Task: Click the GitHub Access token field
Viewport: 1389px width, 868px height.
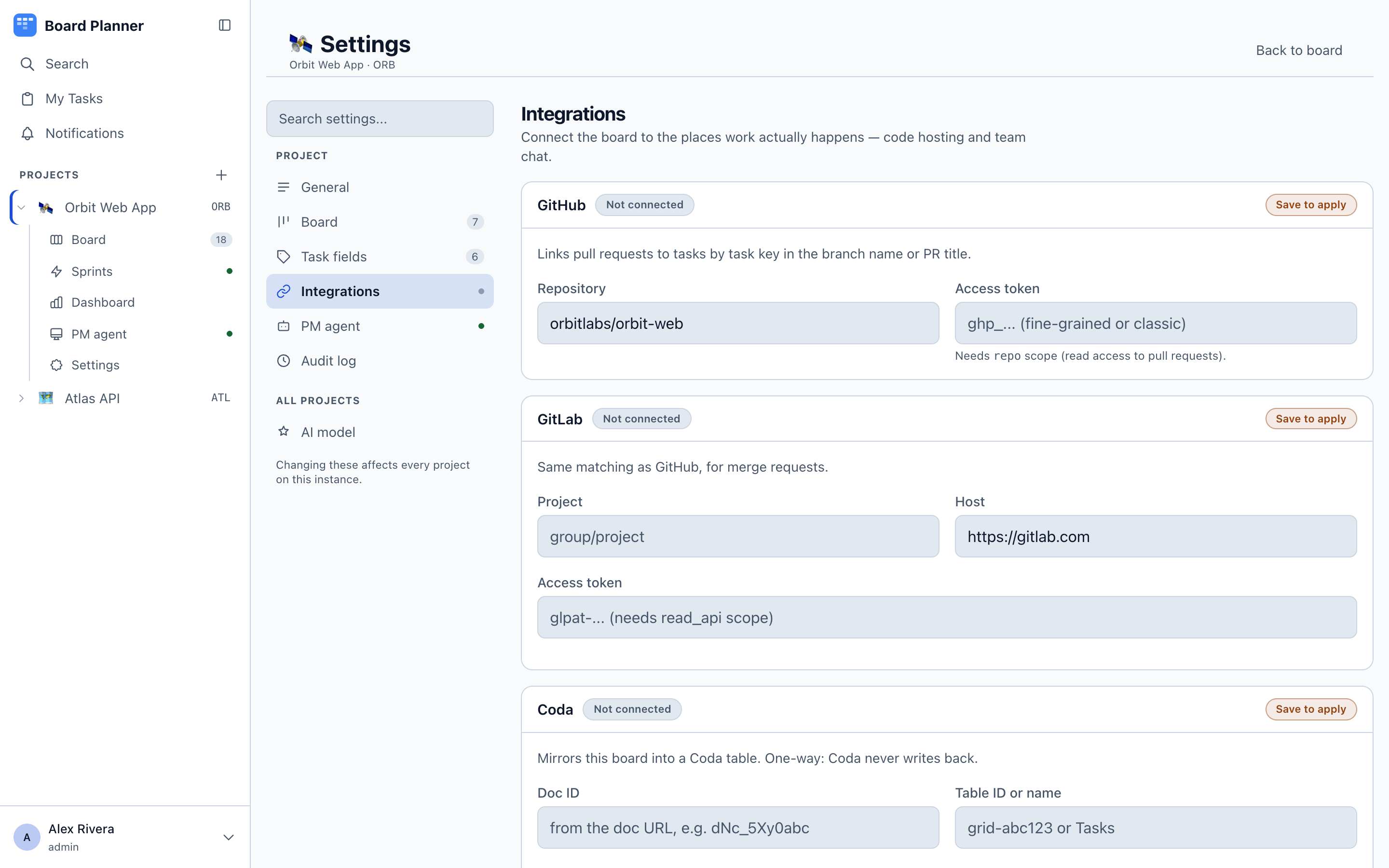Action: (x=1156, y=323)
